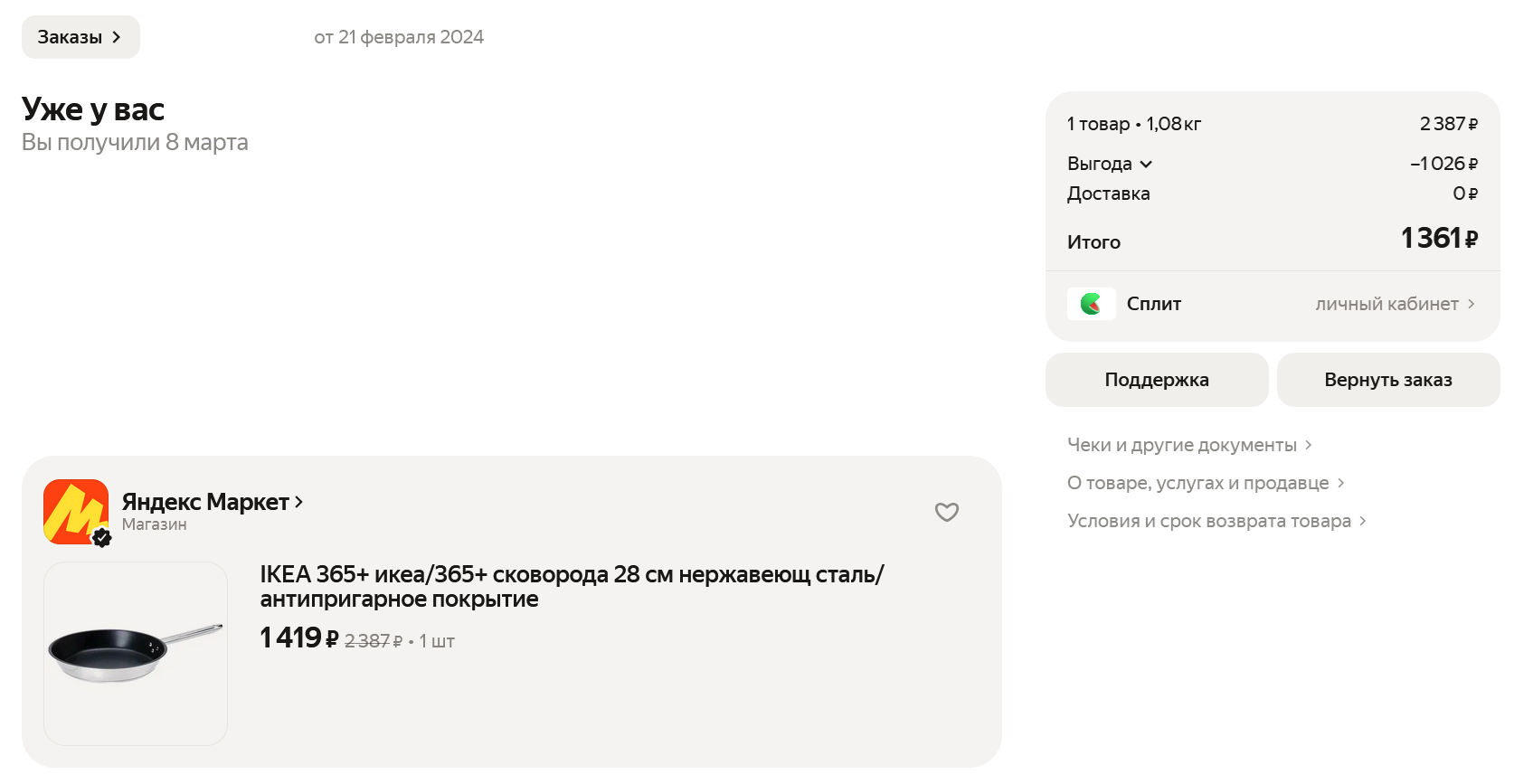Add the pan to favorites with the heart icon
Image resolution: width=1514 pixels, height=784 pixels.
pyautogui.click(x=946, y=512)
